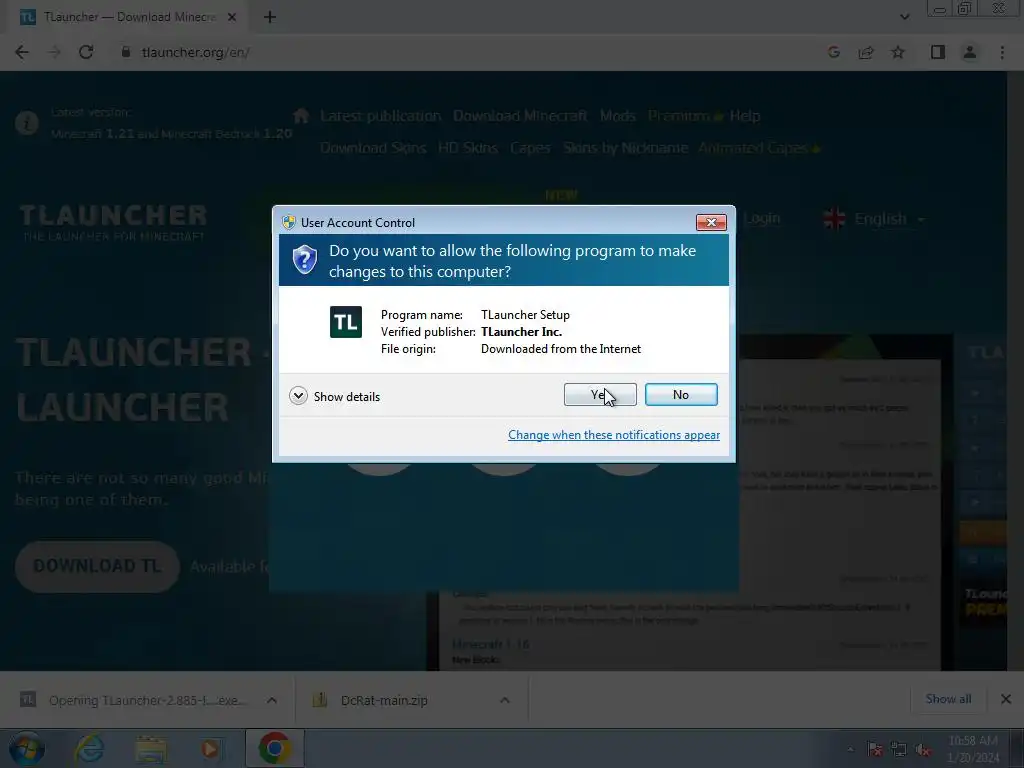The width and height of the screenshot is (1024, 768).
Task: Show hidden tray icons arrow
Action: 850,750
